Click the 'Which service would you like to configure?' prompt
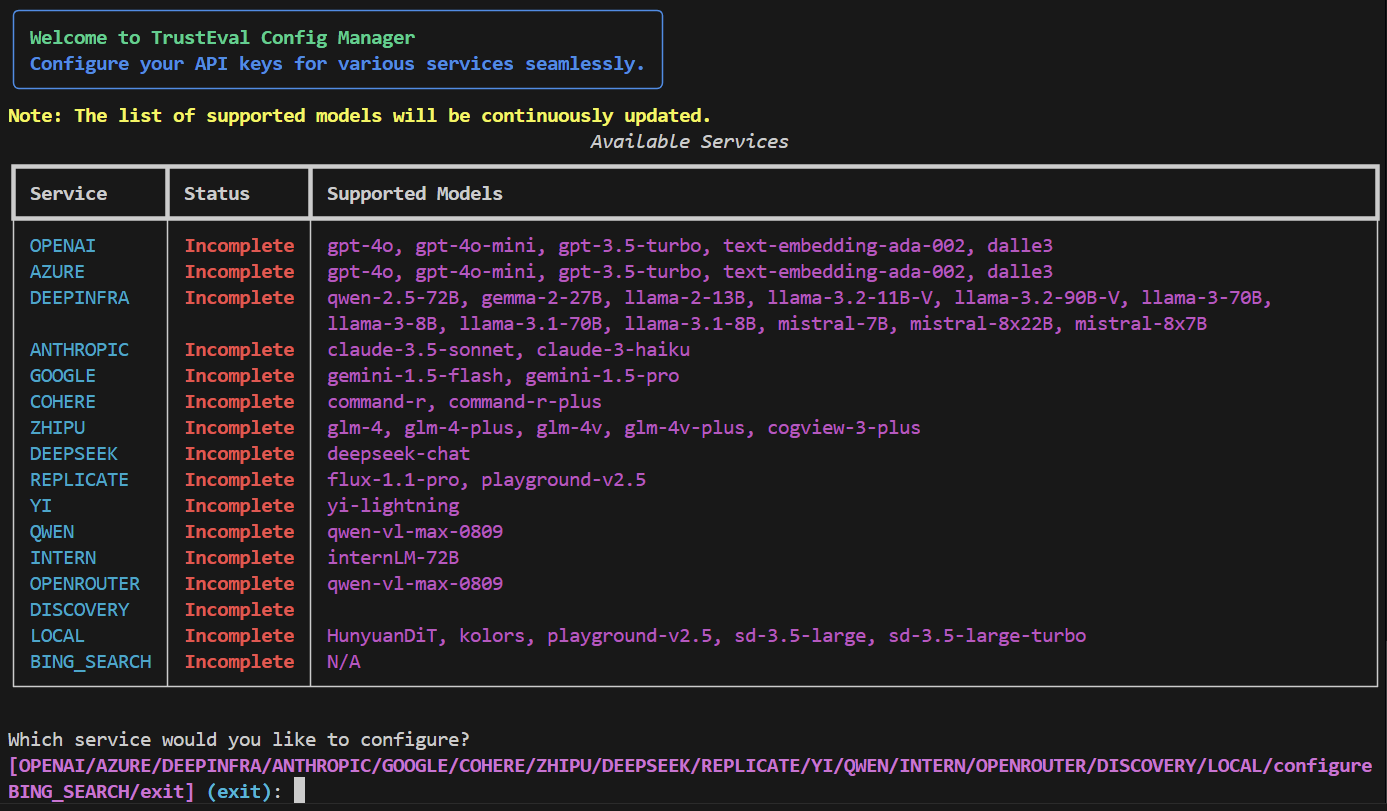Screen dimensions: 1387x811 click(239, 740)
